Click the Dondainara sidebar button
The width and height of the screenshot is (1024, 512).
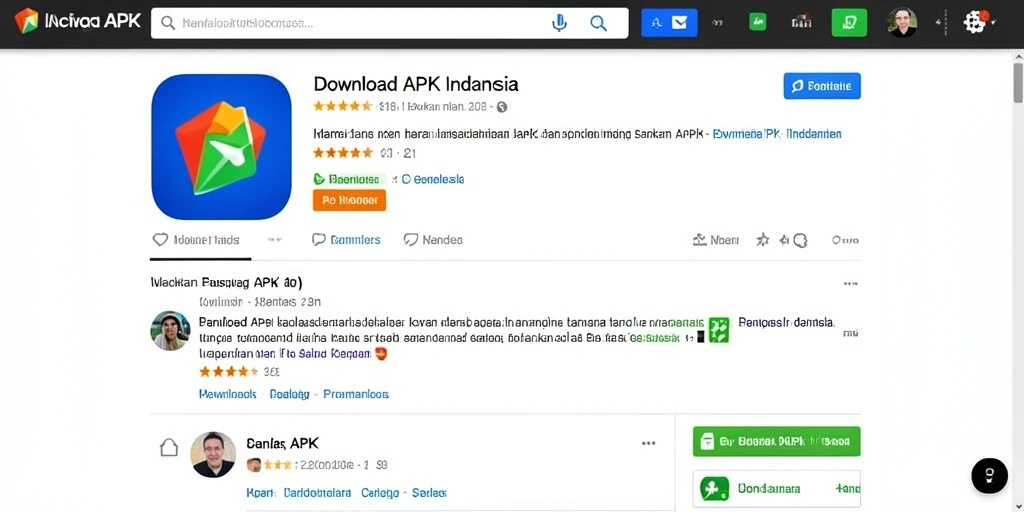(776, 488)
